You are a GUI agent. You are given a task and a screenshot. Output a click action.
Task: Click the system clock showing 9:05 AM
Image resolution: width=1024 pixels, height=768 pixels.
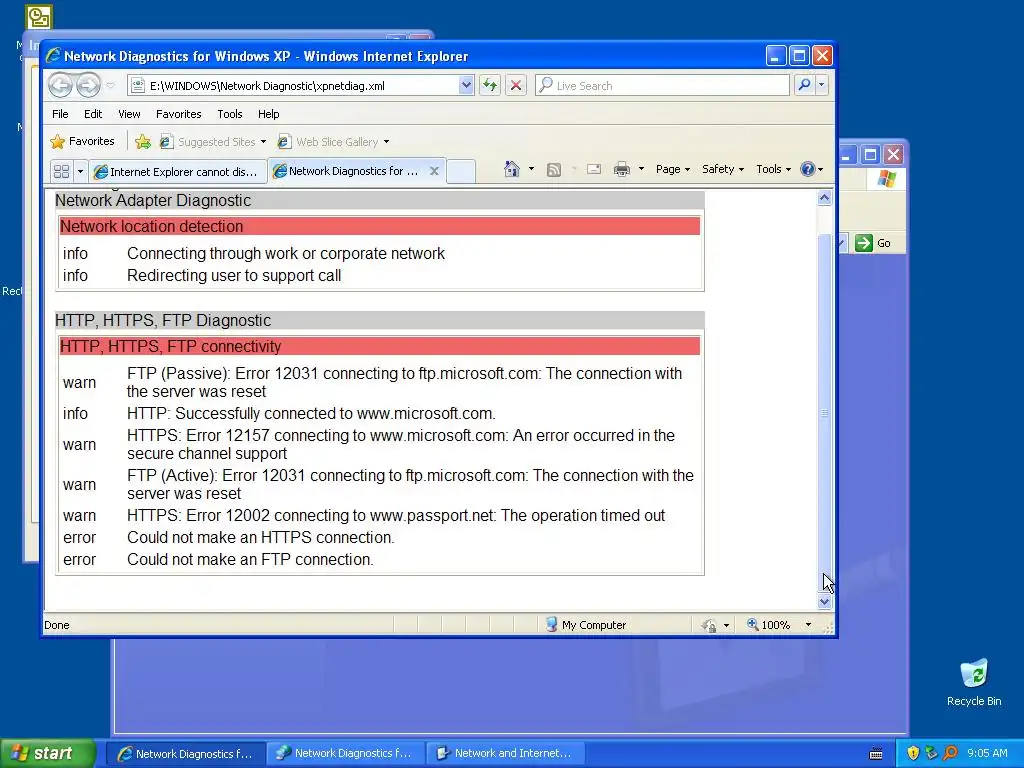[x=987, y=753]
